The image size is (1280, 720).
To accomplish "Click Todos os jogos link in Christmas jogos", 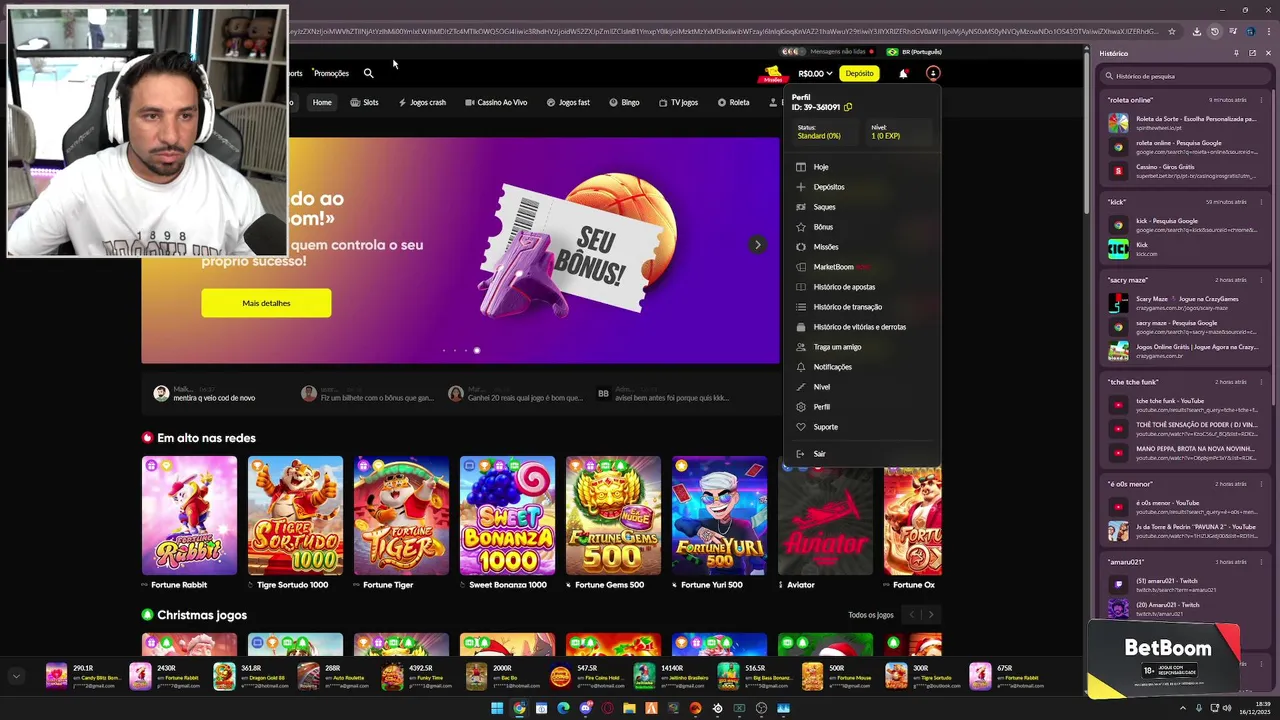I will (870, 615).
